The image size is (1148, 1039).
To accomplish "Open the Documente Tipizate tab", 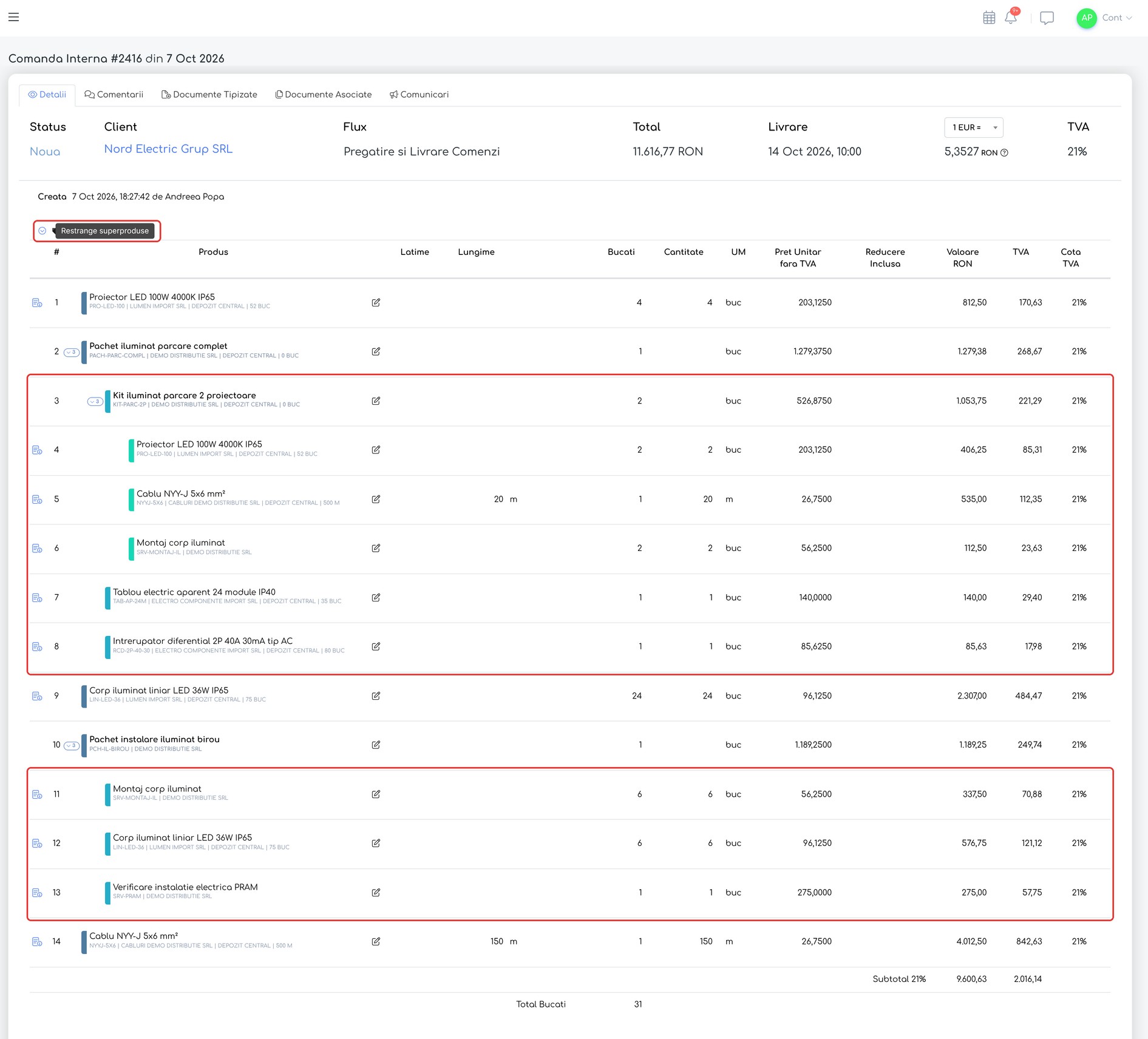I will coord(209,95).
